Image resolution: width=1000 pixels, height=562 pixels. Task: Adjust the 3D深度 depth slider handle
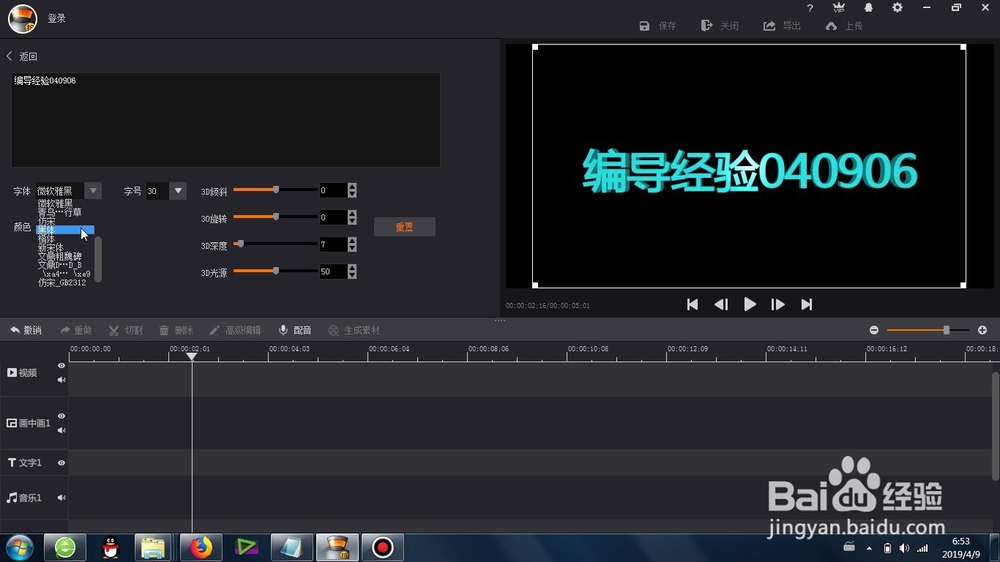coord(240,244)
